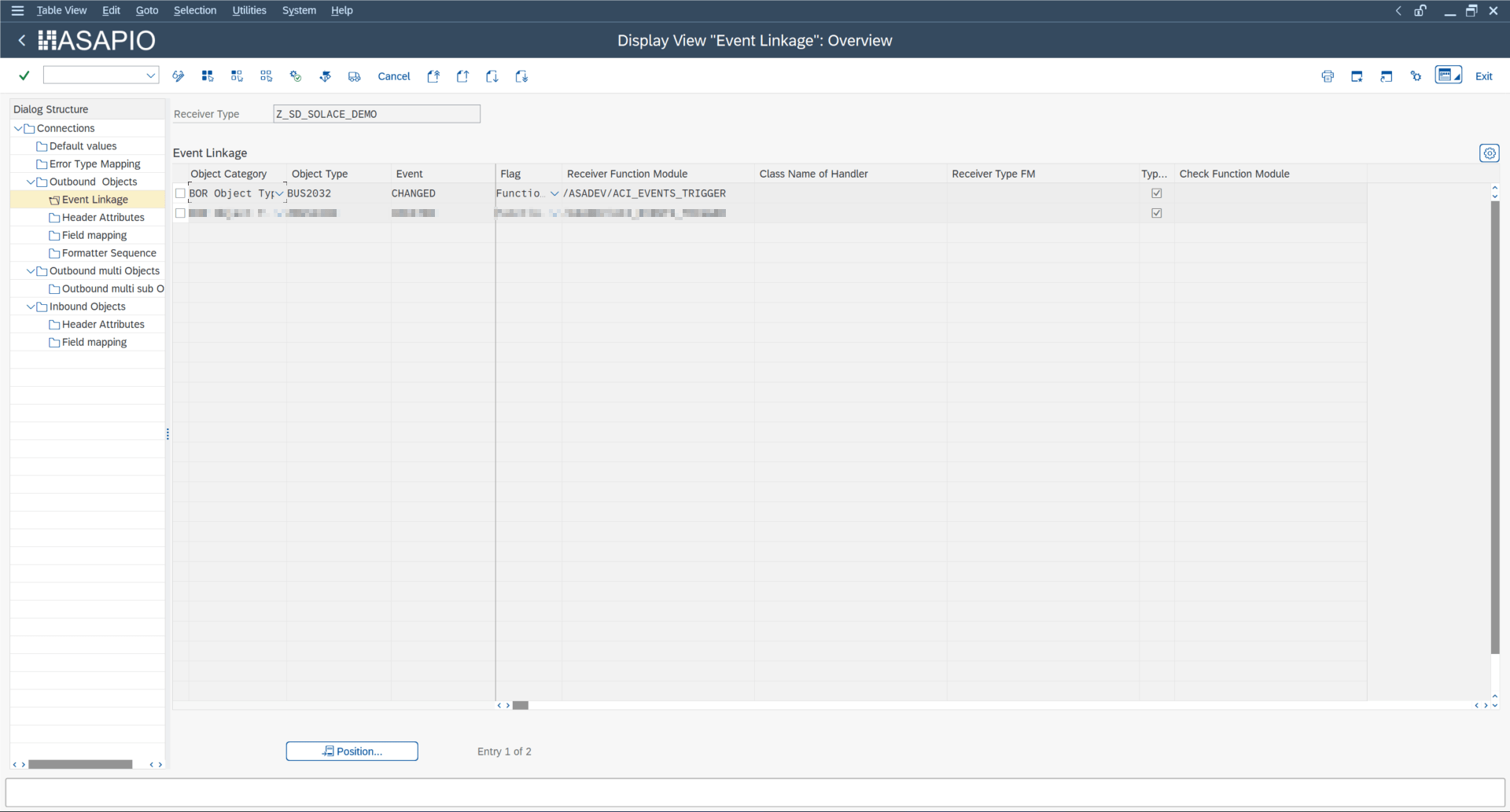Viewport: 1510px width, 812px height.
Task: Open the Function flag dropdown in first row
Action: click(554, 193)
